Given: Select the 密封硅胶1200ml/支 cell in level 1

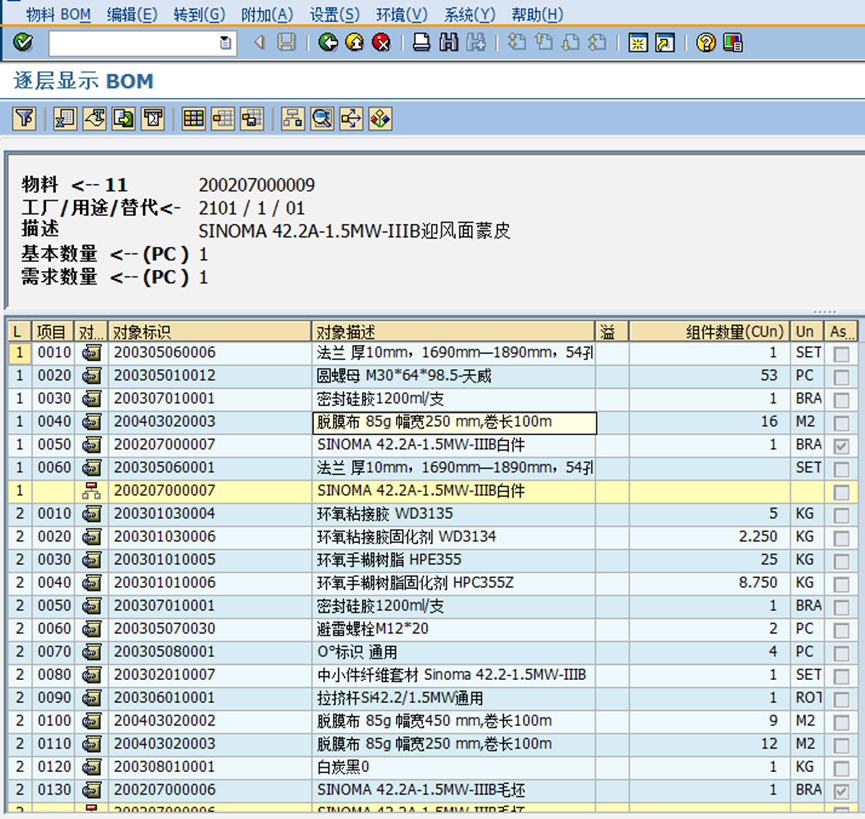Looking at the screenshot, I should click(x=453, y=399).
